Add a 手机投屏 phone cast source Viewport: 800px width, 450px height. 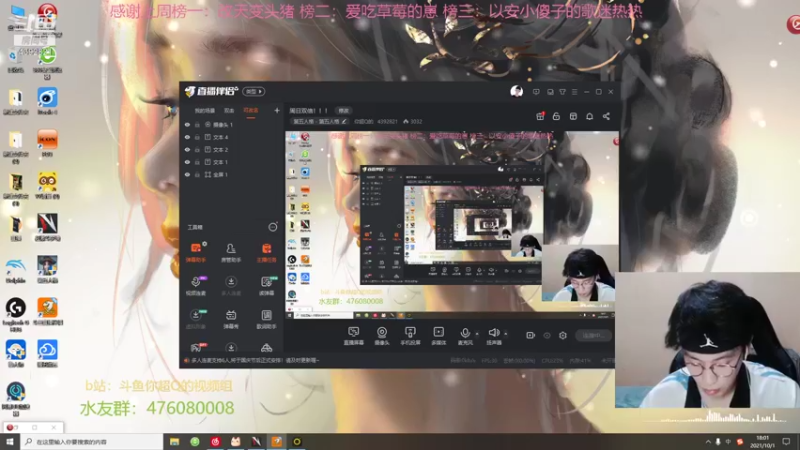tap(410, 336)
